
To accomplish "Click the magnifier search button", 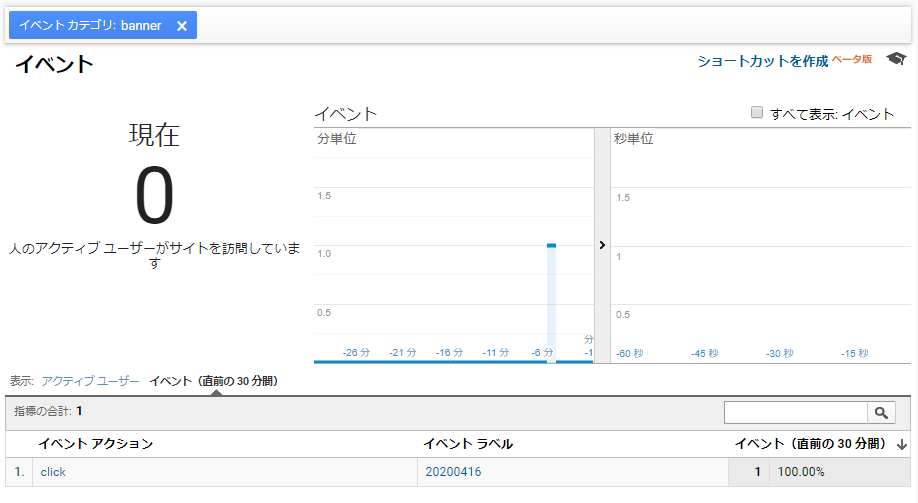I will click(x=881, y=412).
